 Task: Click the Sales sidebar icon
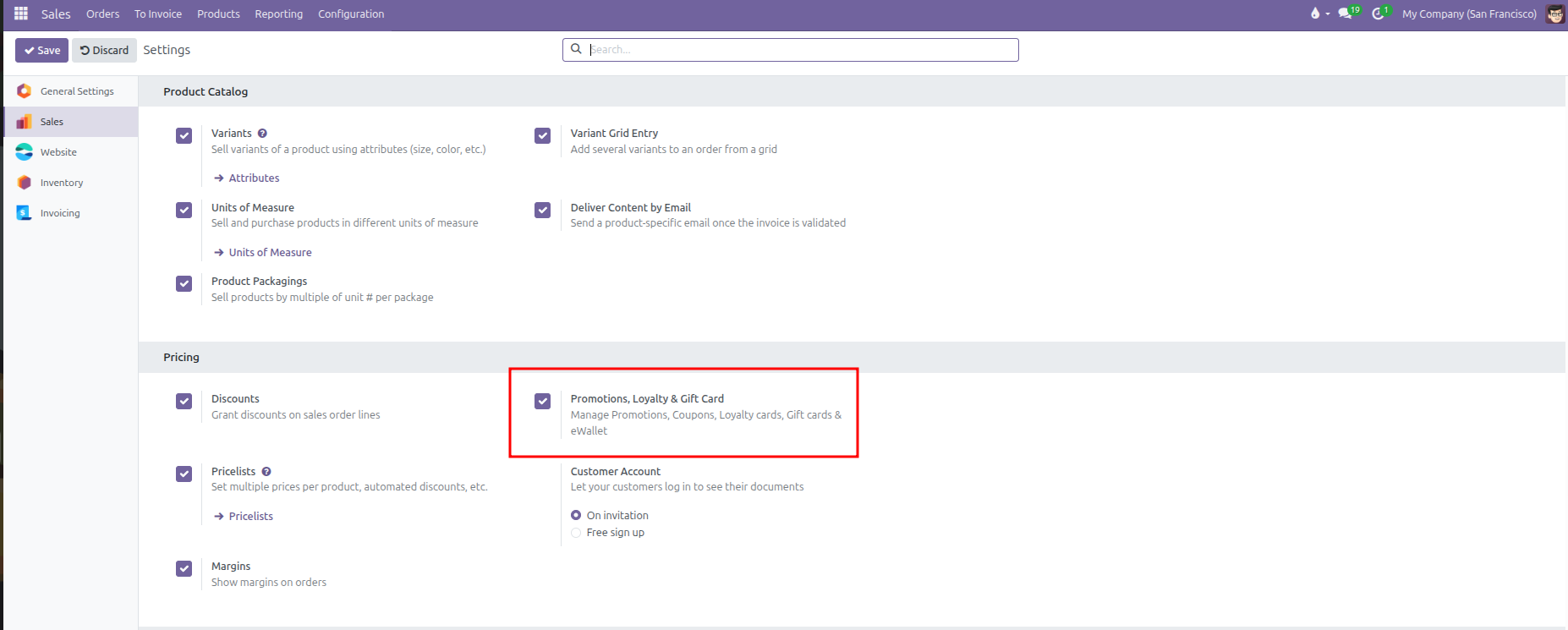click(x=25, y=122)
